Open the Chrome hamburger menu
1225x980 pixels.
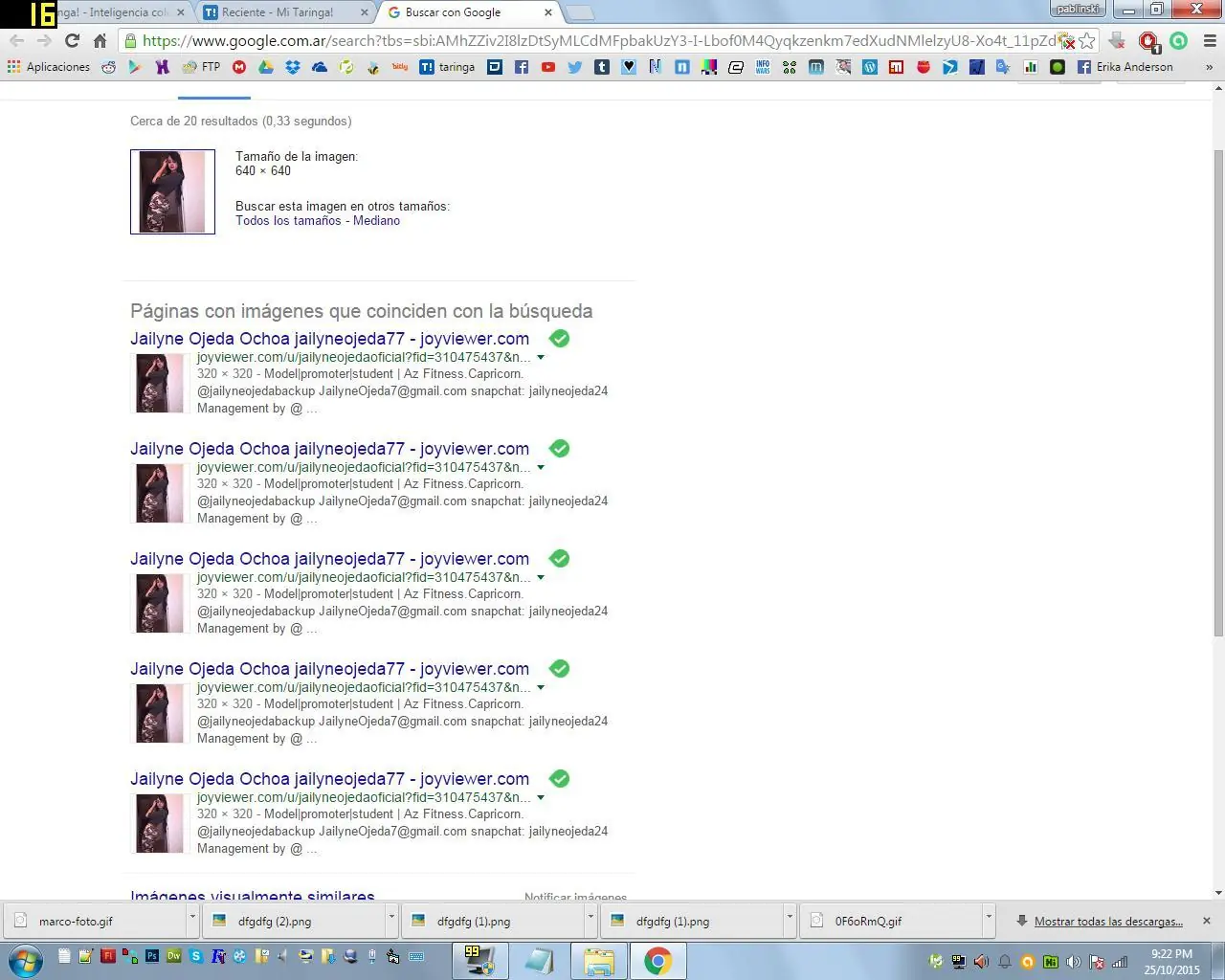(1209, 41)
